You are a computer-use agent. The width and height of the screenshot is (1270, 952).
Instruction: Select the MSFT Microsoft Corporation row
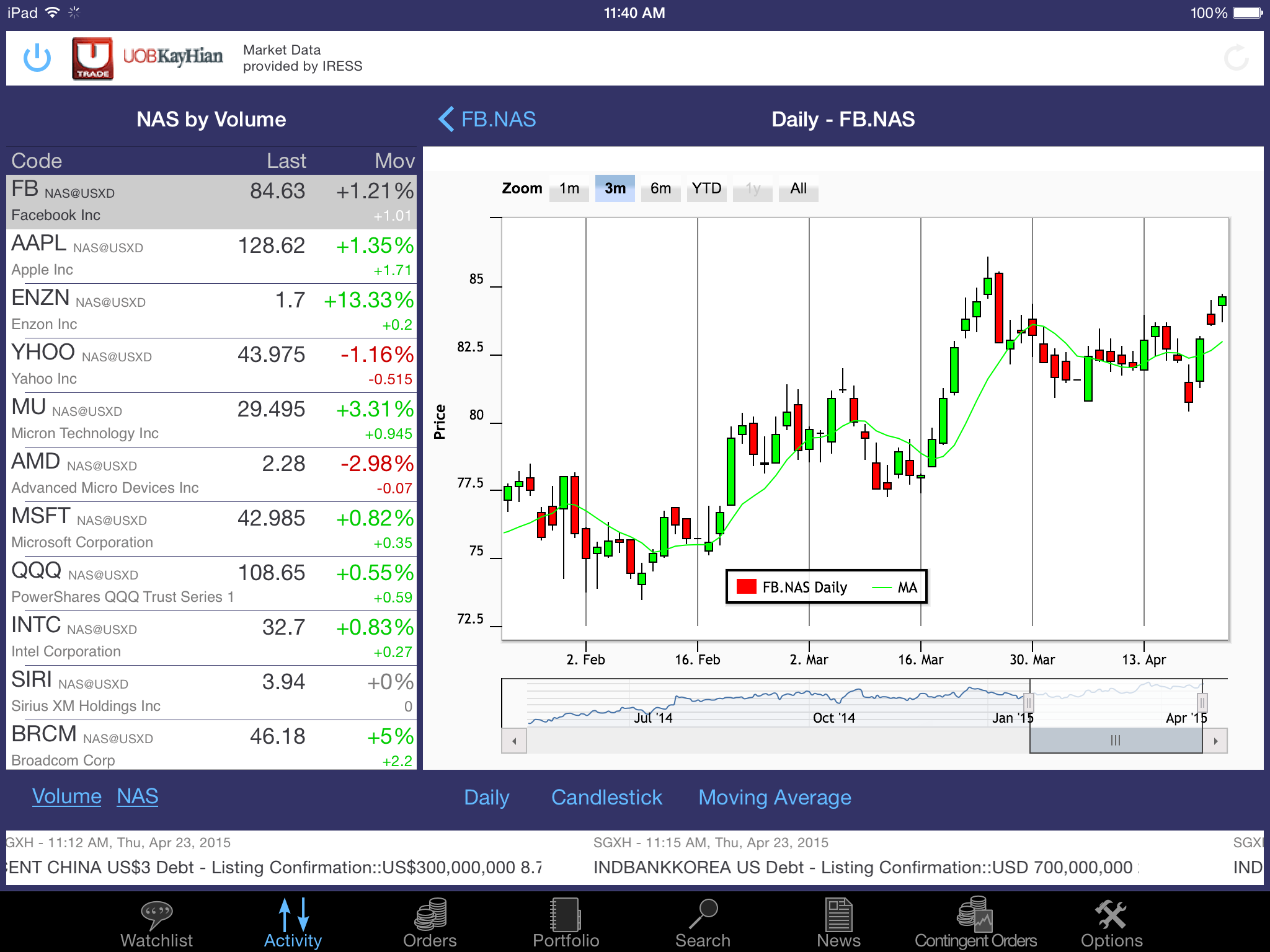211,529
